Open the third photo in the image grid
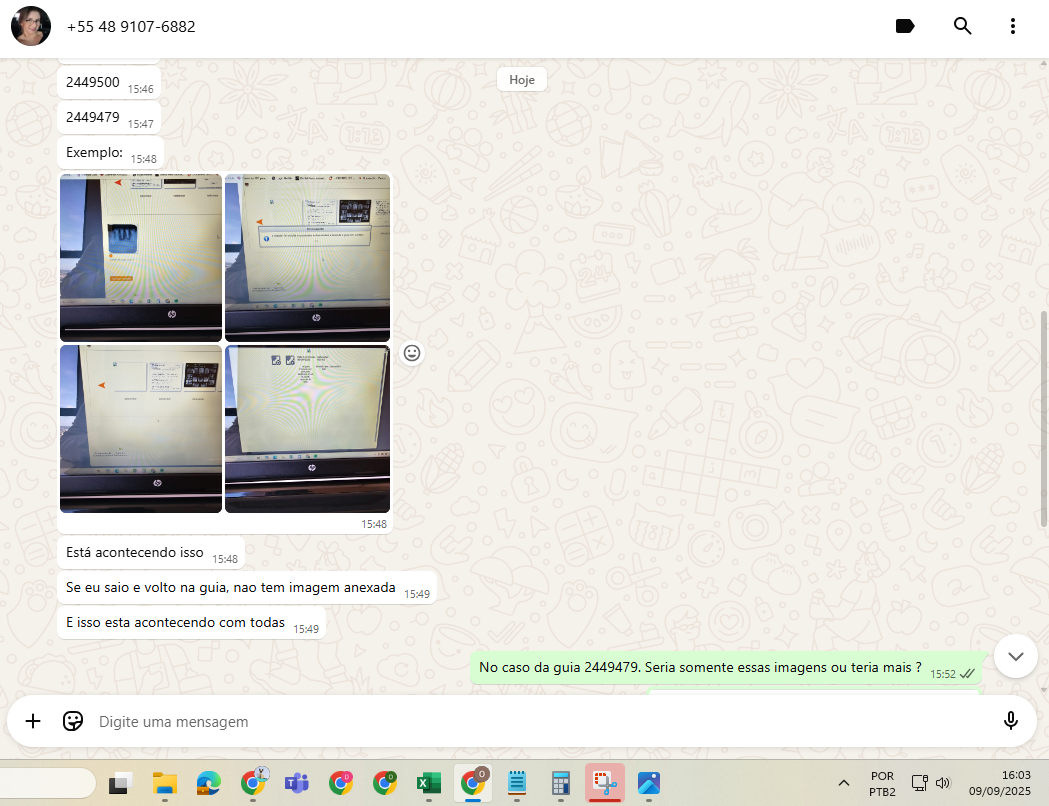This screenshot has height=806, width=1049. pos(141,429)
